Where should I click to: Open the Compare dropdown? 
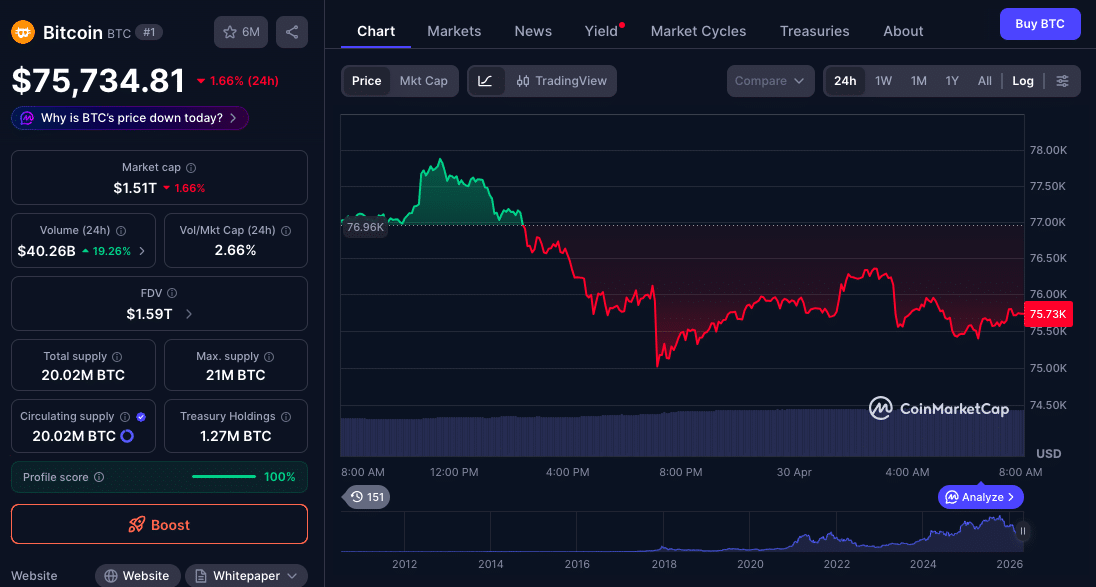pos(770,80)
